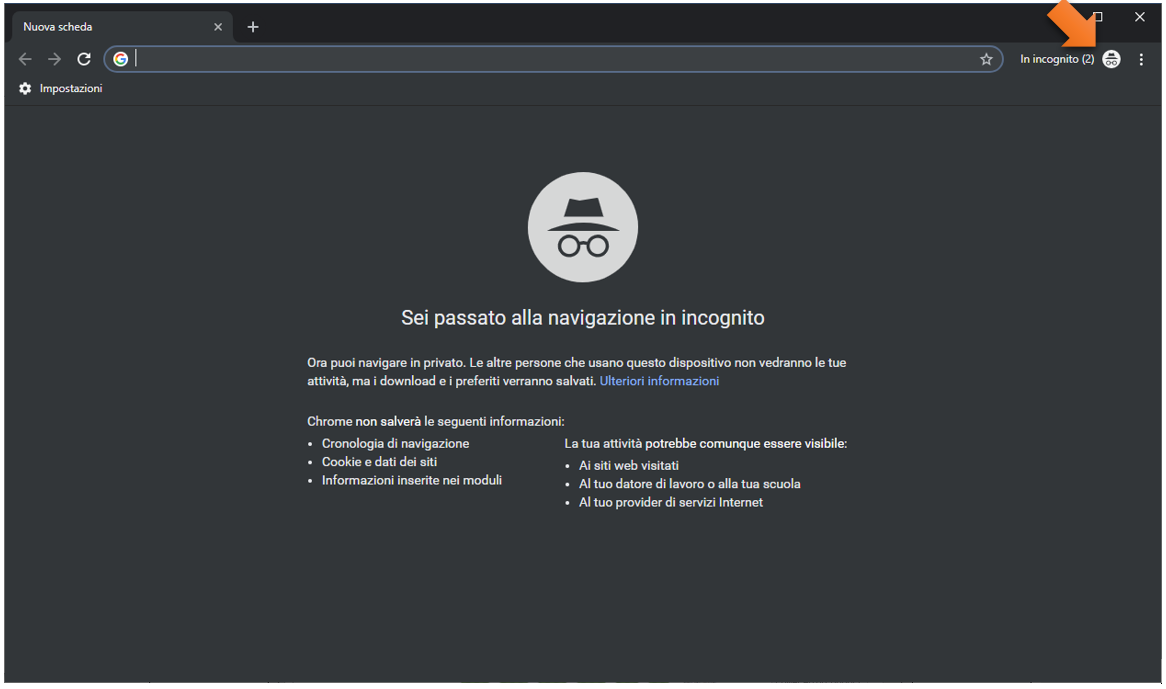Click Al tuo datore di lavoro item
1166x689 pixels.
coord(689,484)
